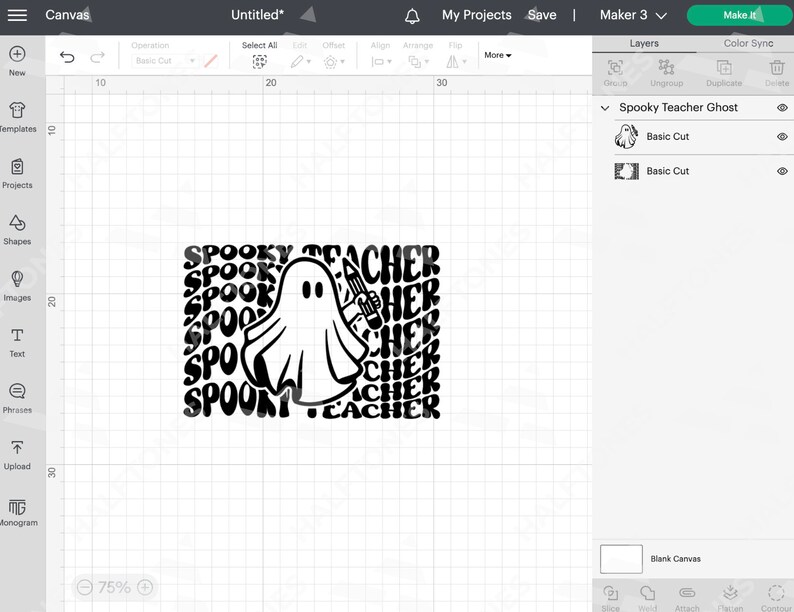Hide the ghost Basic Cut layer
The image size is (794, 612).
(x=782, y=137)
